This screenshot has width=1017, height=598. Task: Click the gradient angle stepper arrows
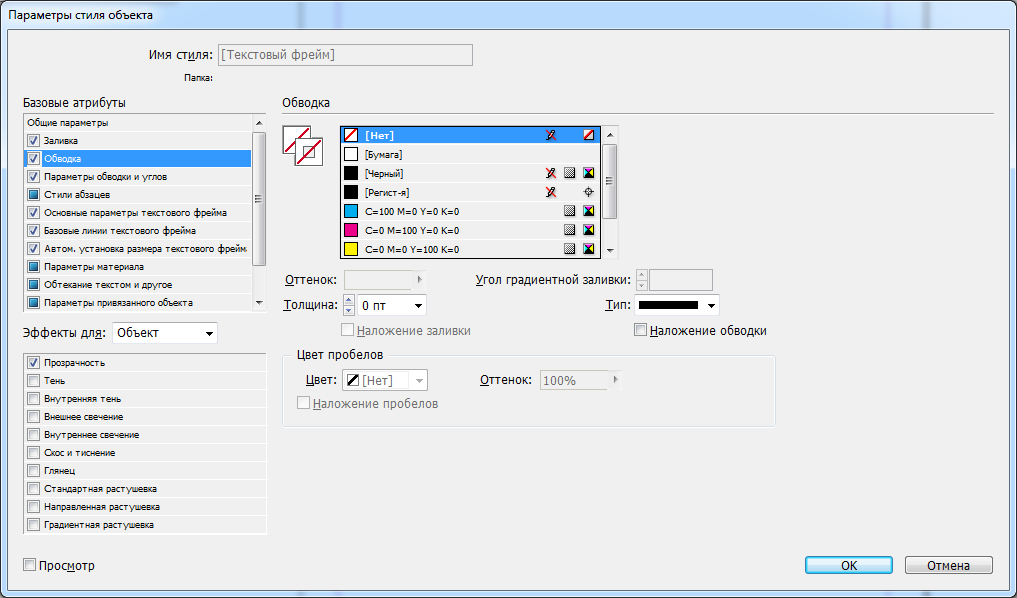(x=641, y=280)
